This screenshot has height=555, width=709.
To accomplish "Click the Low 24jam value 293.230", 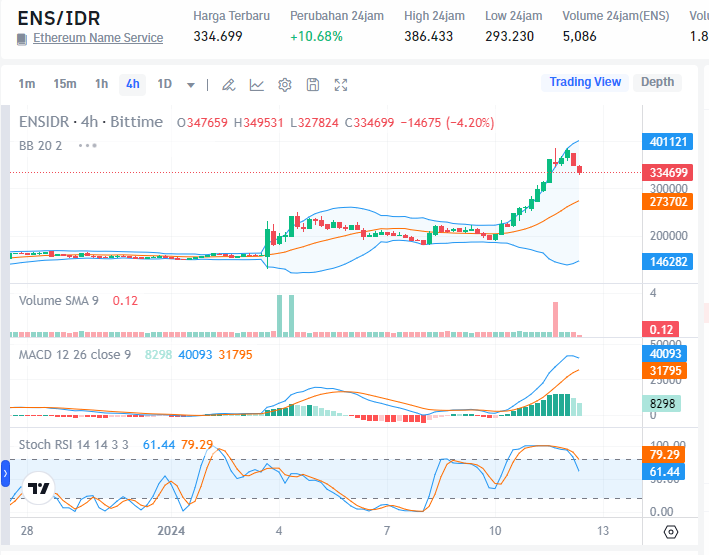I will [x=510, y=37].
